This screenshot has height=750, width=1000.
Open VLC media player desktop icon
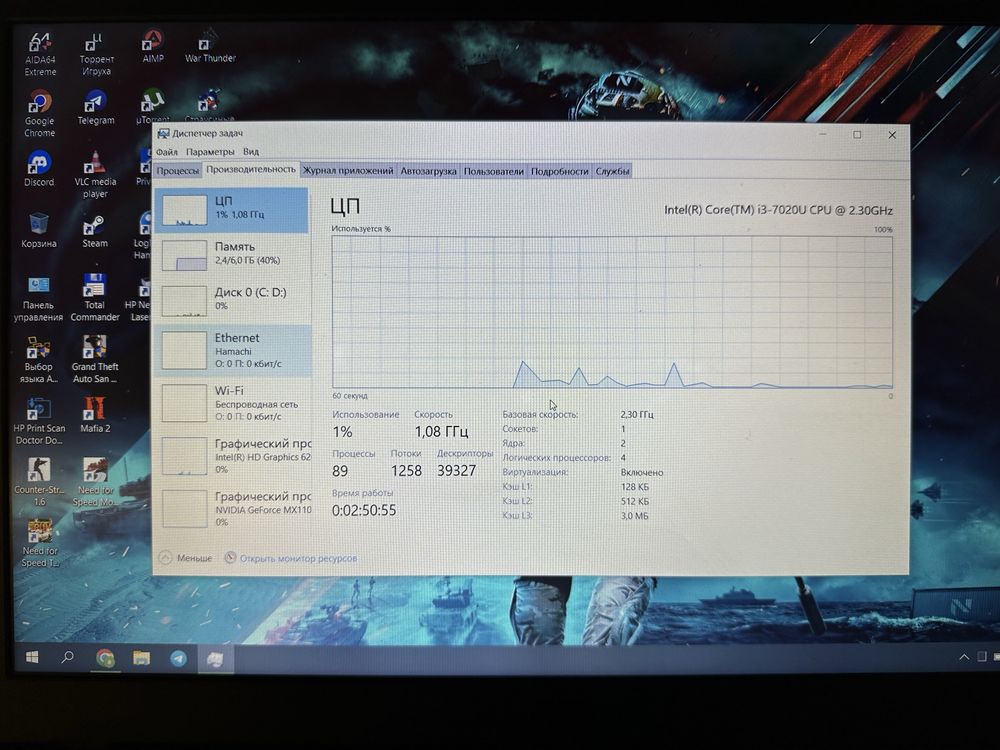coord(95,175)
